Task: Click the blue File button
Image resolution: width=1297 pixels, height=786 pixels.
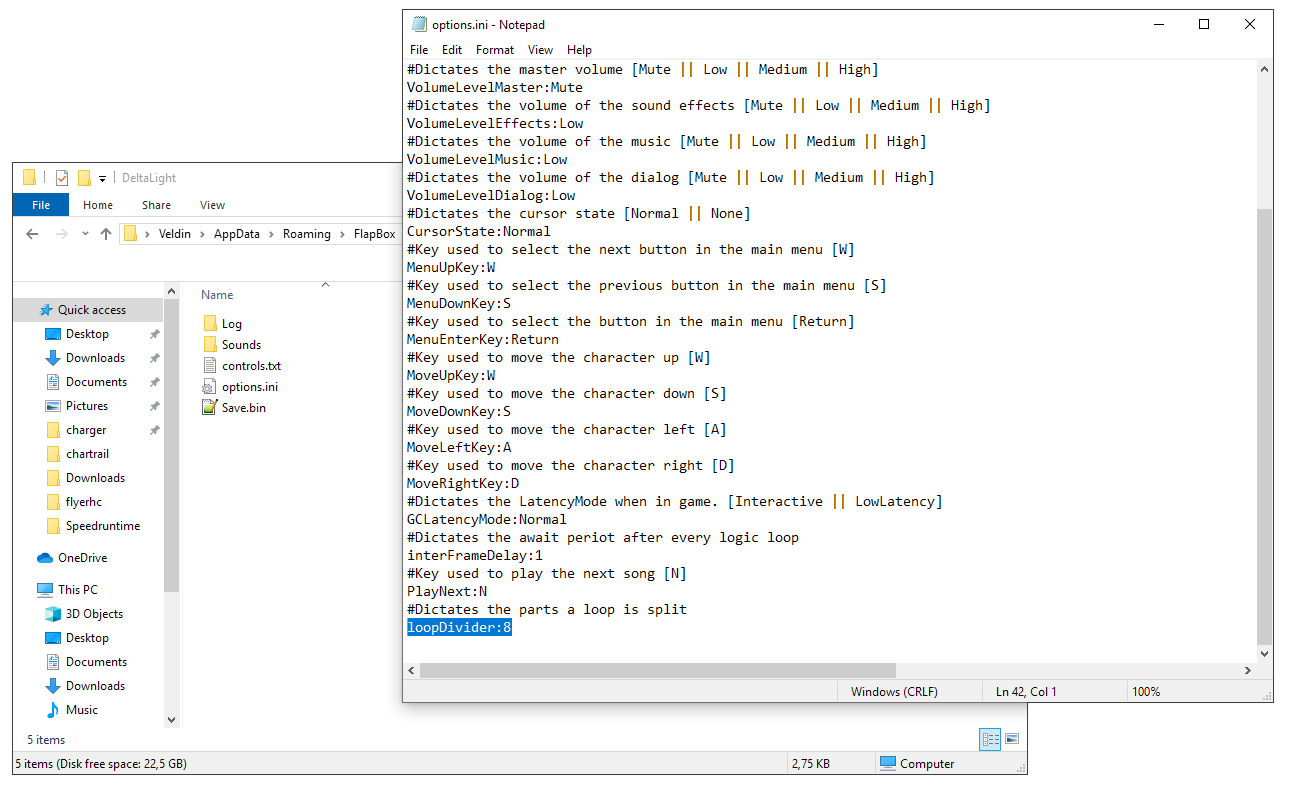Action: 41,205
